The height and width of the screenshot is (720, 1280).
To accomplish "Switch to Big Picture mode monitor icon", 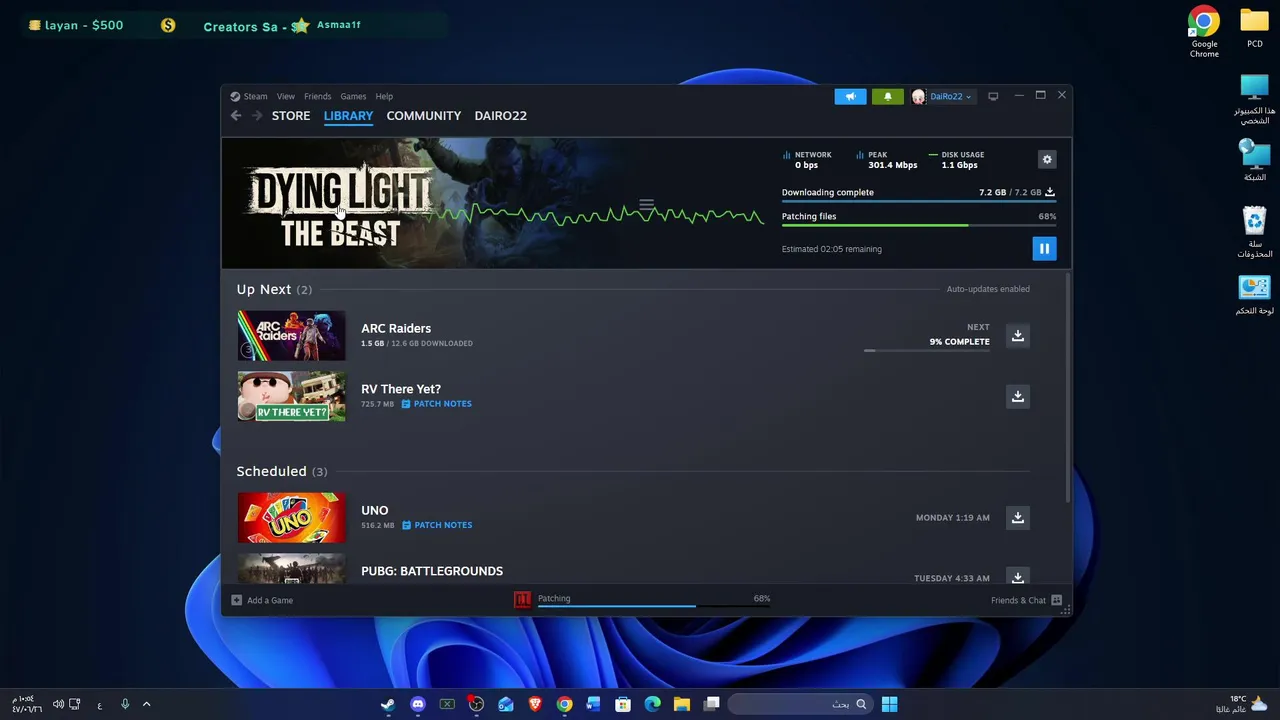I will click(x=993, y=96).
